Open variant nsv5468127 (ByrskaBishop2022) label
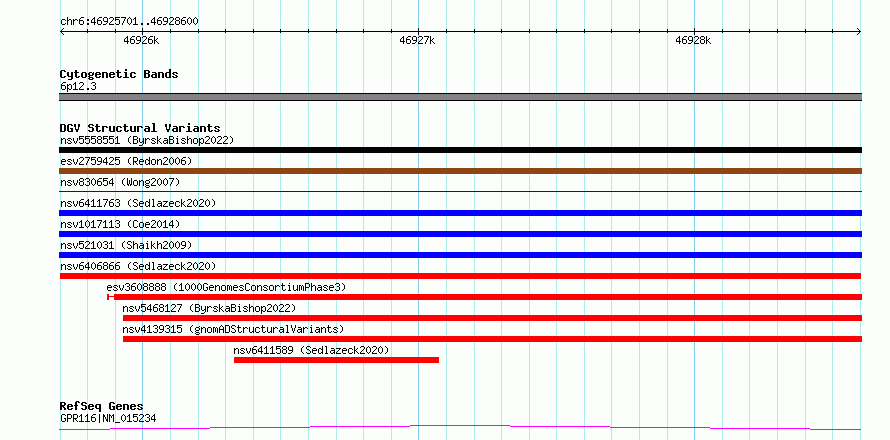 pos(209,308)
